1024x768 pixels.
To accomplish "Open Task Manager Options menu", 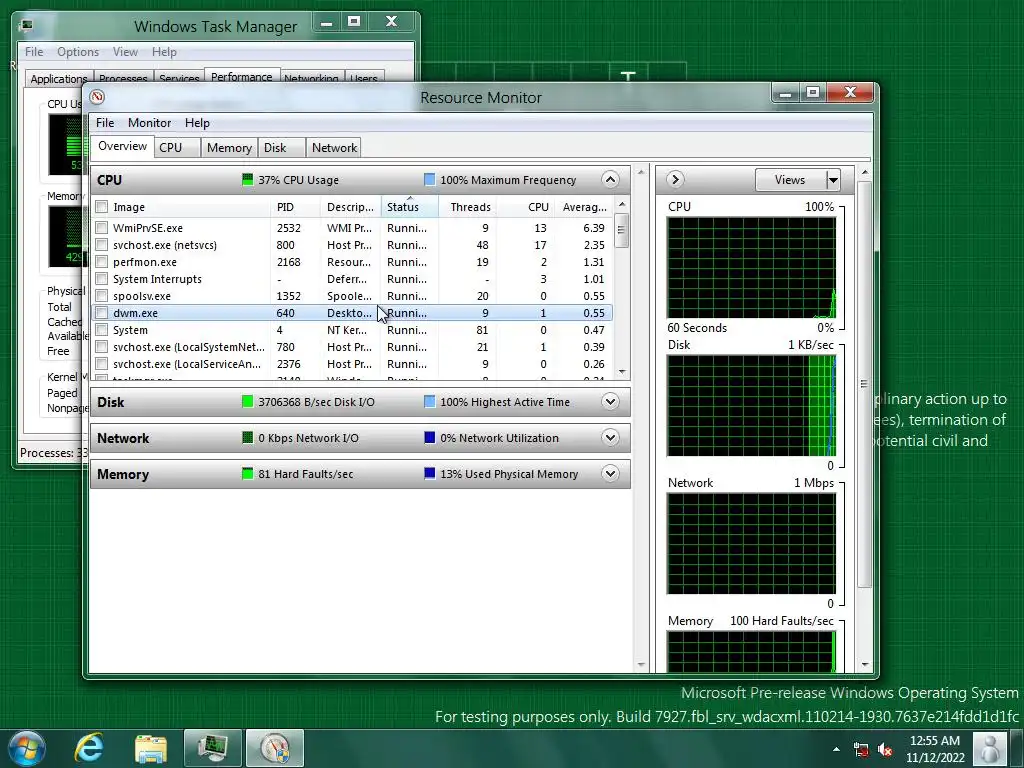I will click(x=78, y=52).
